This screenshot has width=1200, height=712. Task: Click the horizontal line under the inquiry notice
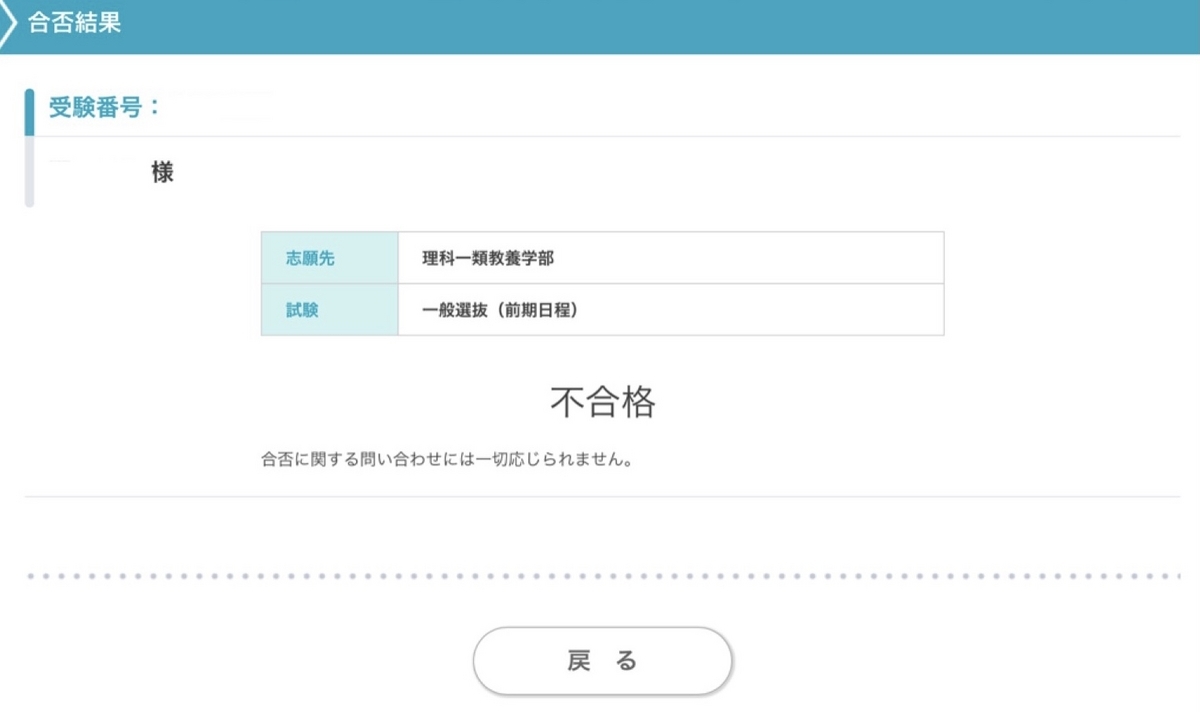603,496
